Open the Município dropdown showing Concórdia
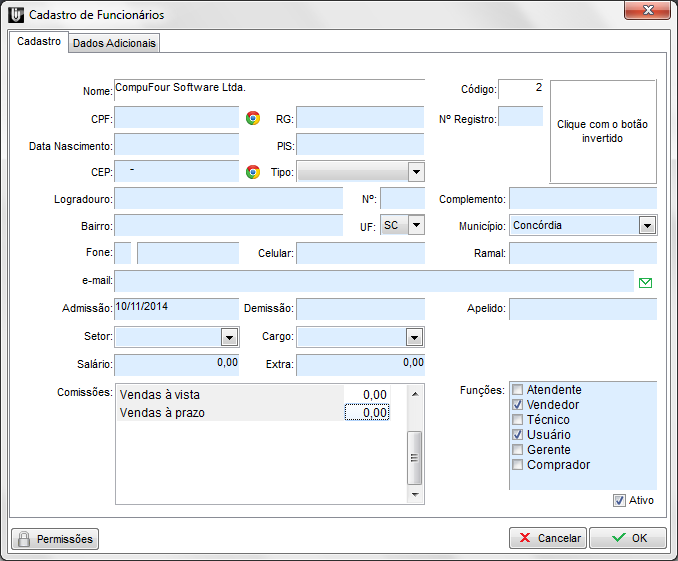Viewport: 678px width, 561px height. click(647, 226)
